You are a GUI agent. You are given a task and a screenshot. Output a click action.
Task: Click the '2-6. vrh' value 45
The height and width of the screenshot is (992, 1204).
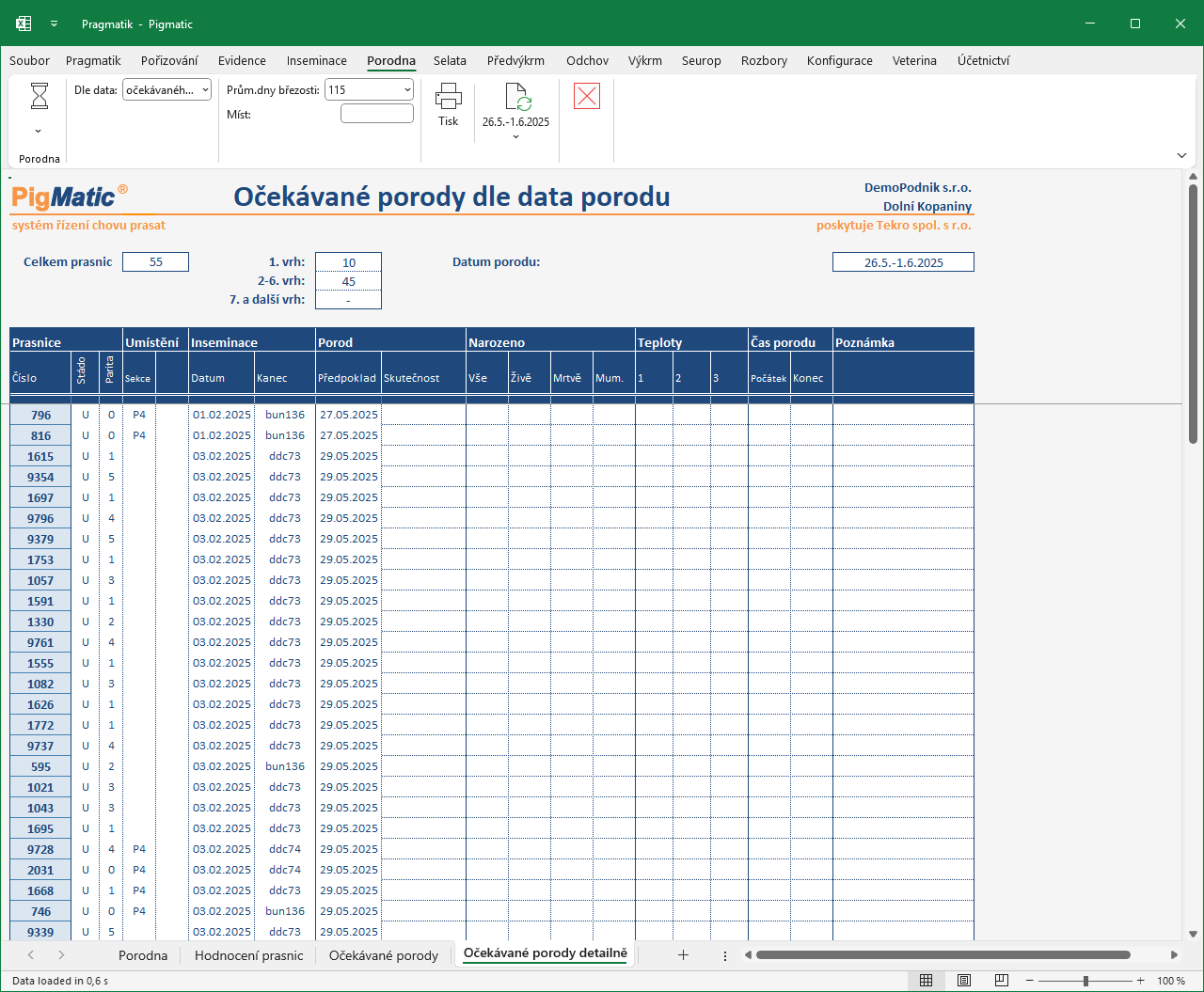(348, 281)
